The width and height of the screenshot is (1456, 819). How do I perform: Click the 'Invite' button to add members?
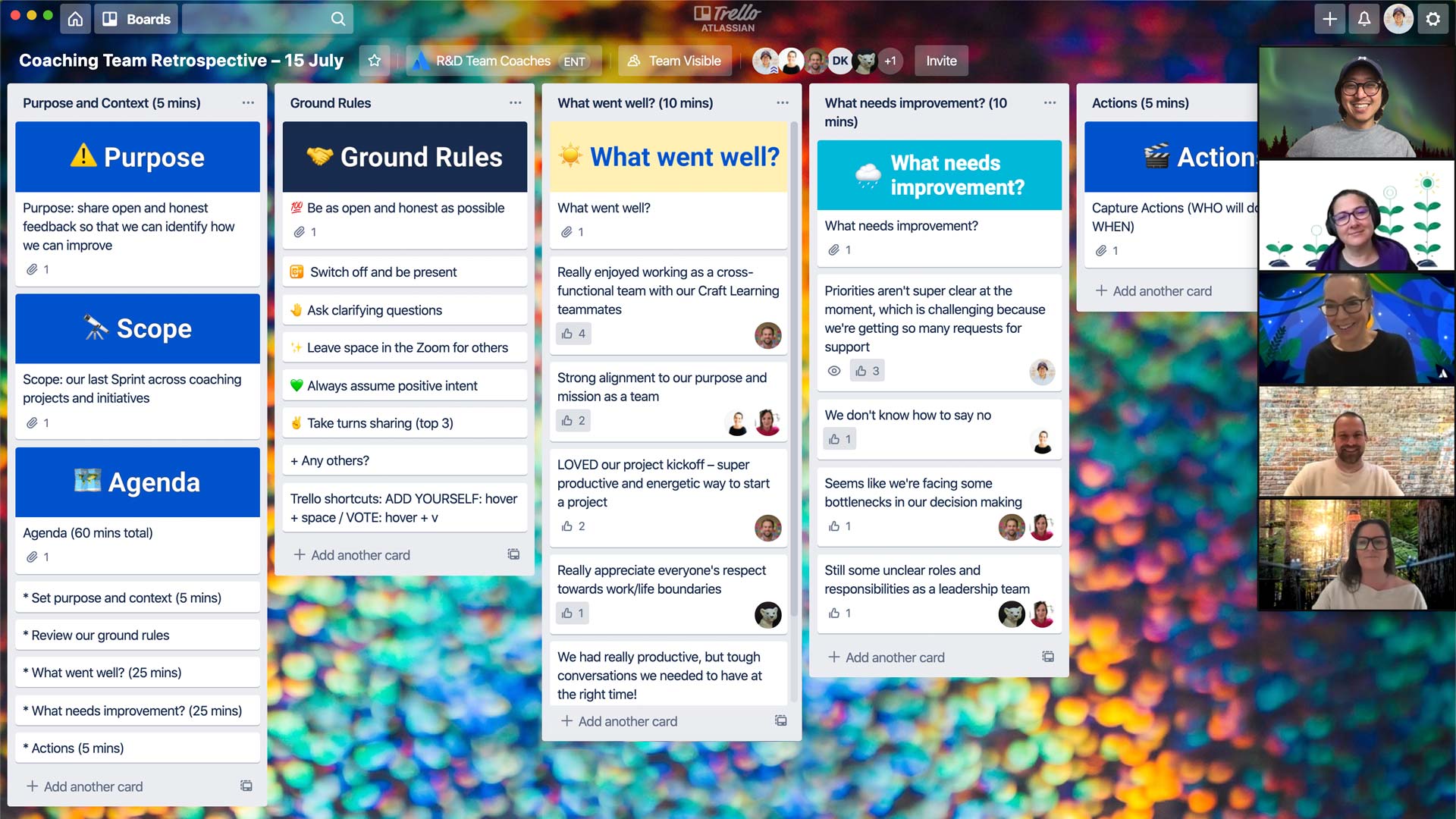(940, 60)
